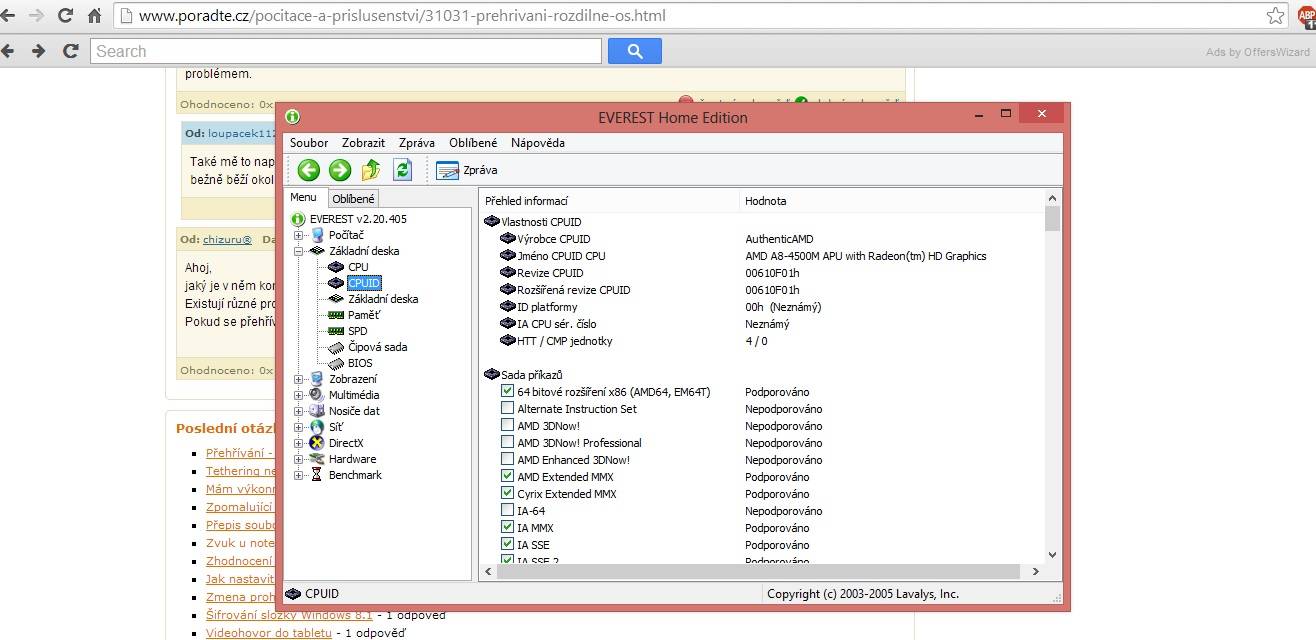The image size is (1316, 640).
Task: Toggle the AMD Enhanced 3DNow! checkbox
Action: (x=508, y=460)
